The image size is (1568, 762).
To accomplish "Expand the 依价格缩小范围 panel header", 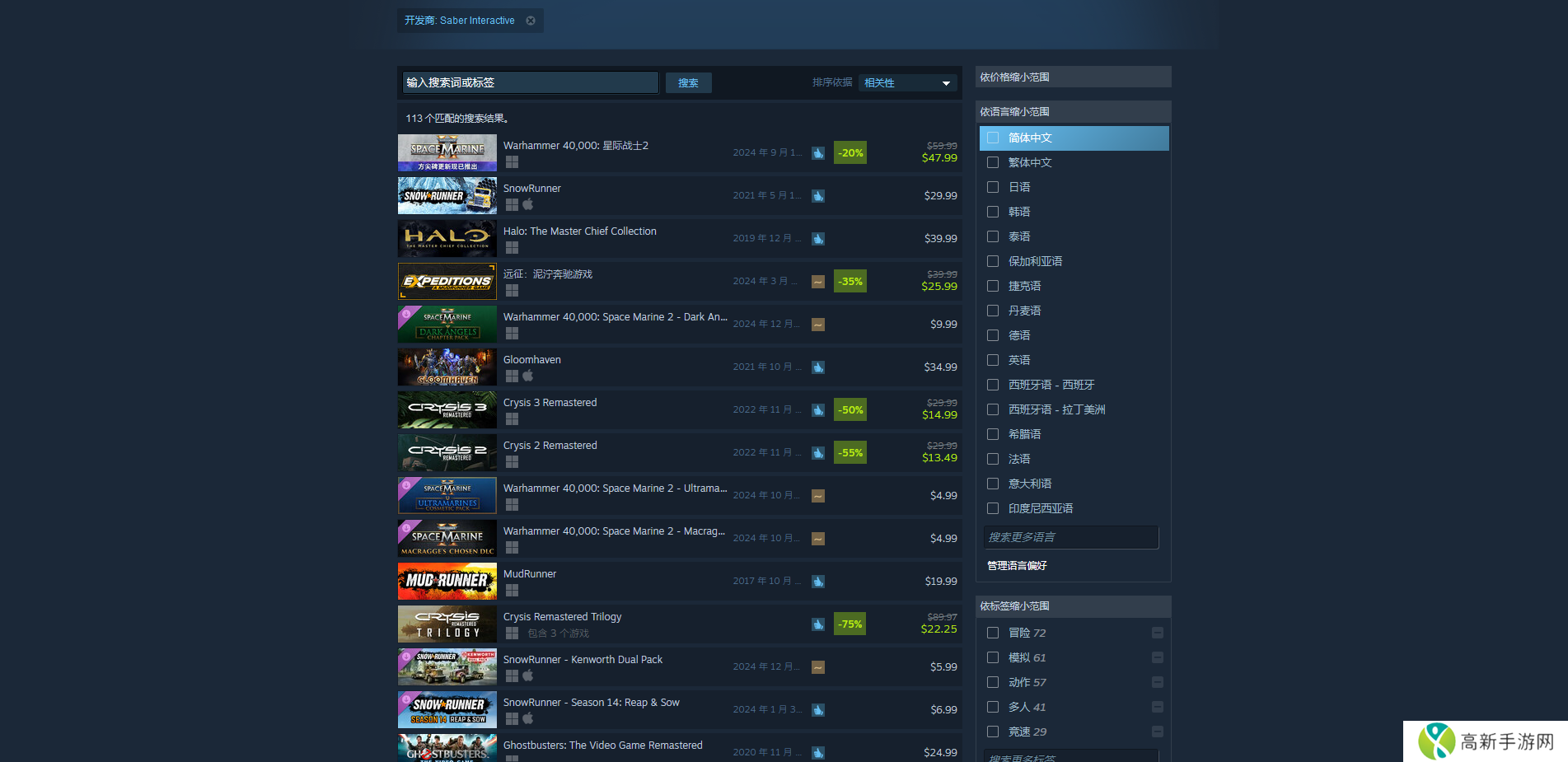I will click(1072, 77).
